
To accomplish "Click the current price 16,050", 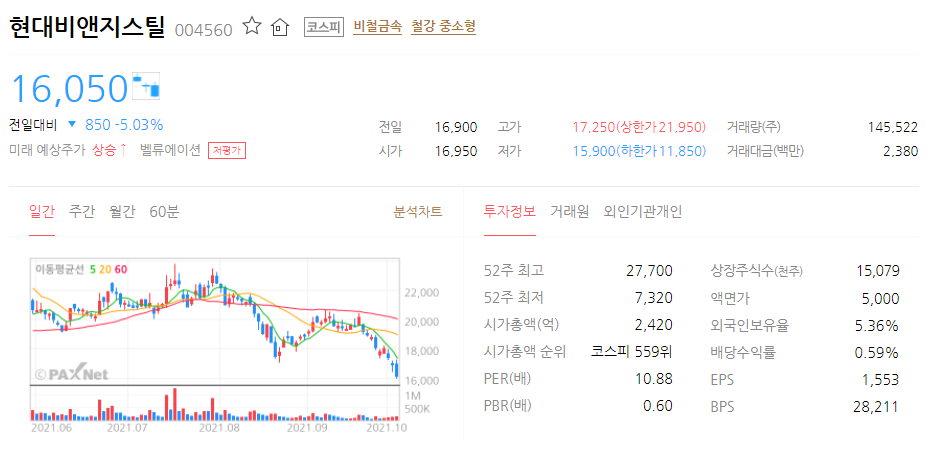I will (x=70, y=88).
